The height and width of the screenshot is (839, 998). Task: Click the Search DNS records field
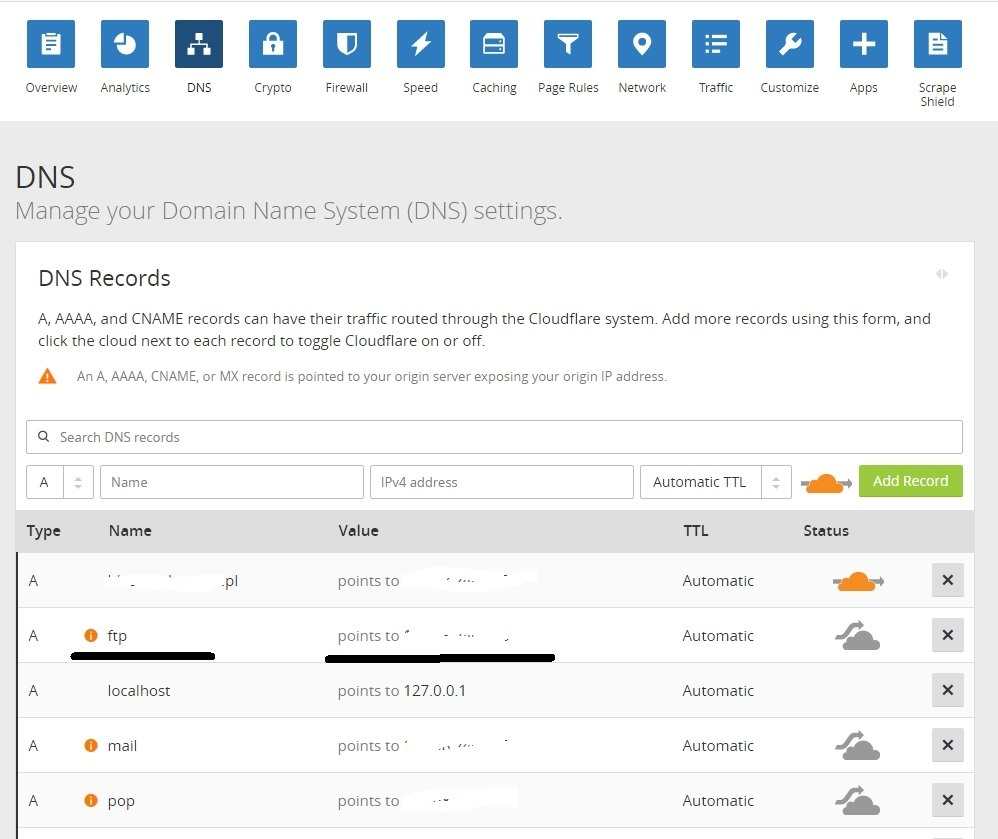pos(494,437)
